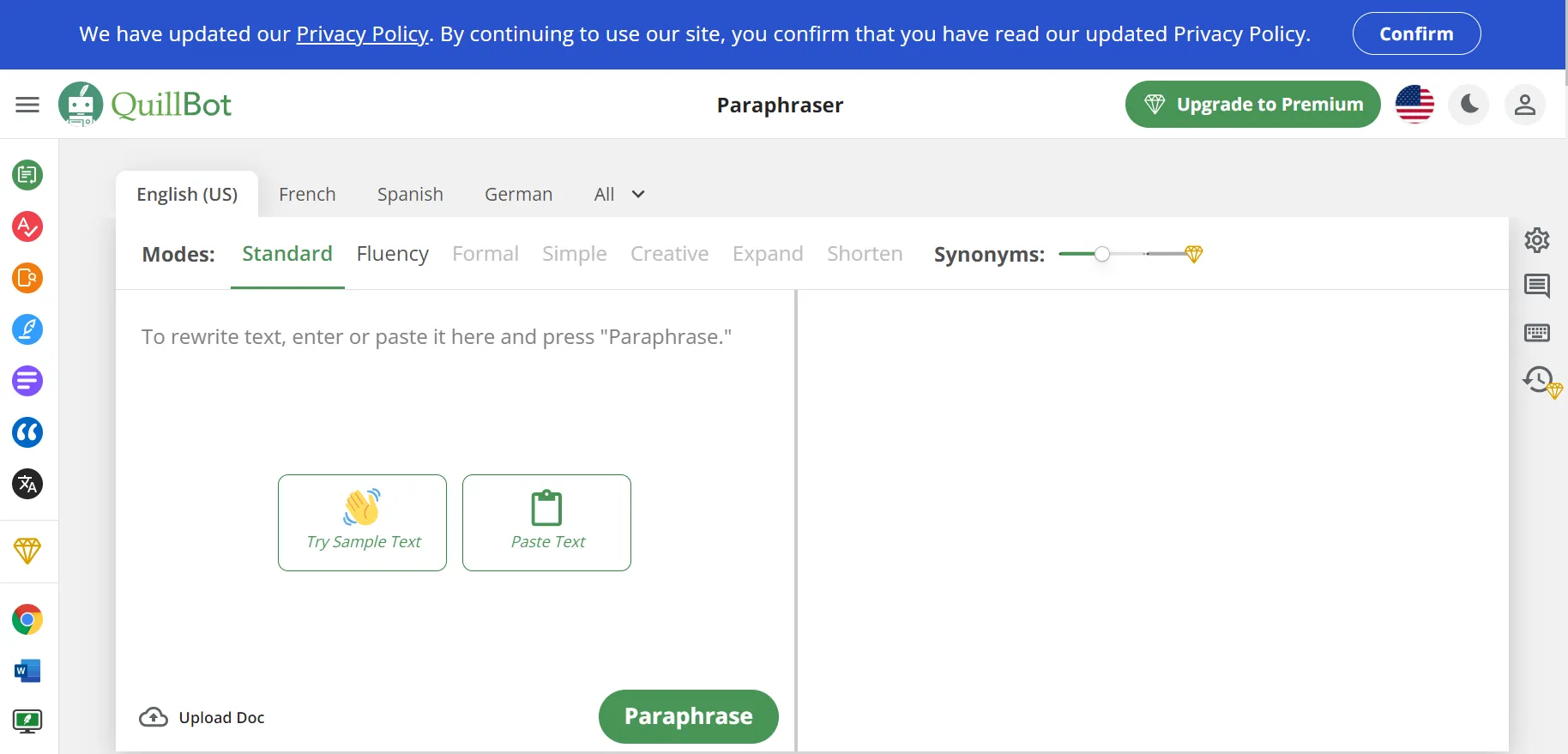
Task: Click the Synonyms slider handle
Action: point(1102,254)
